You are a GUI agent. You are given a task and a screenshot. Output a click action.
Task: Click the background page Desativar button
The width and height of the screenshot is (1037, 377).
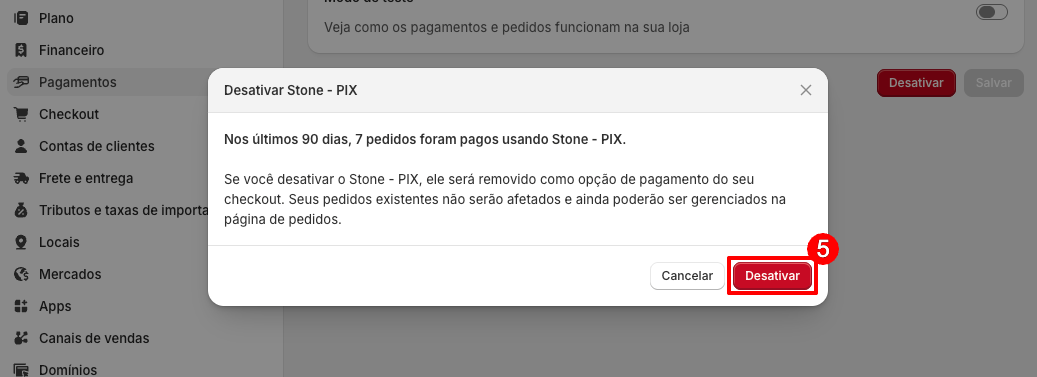point(916,83)
